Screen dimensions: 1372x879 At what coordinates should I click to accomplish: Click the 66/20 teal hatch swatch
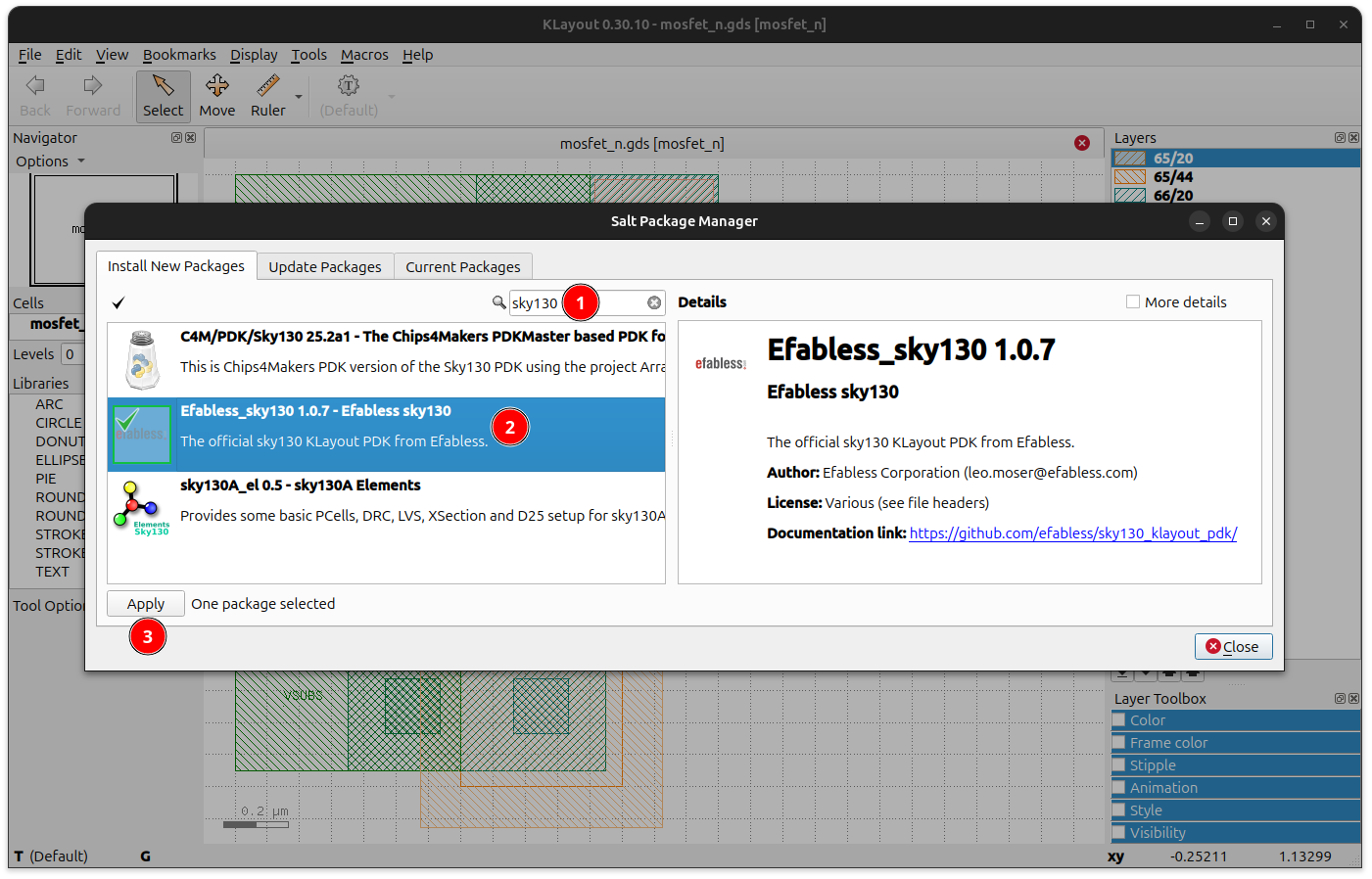pos(1130,196)
